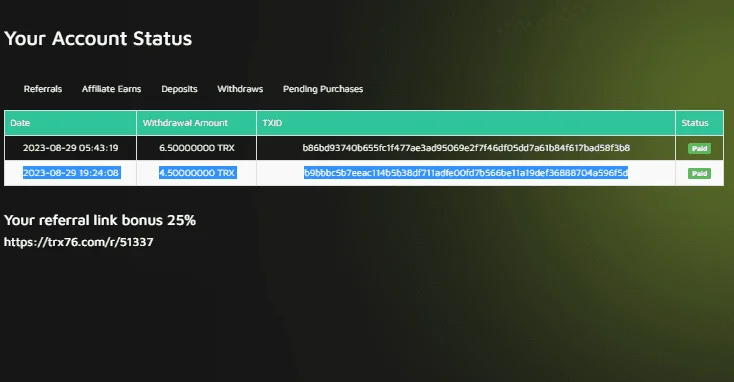Click the Your Account Status heading

pos(98,38)
